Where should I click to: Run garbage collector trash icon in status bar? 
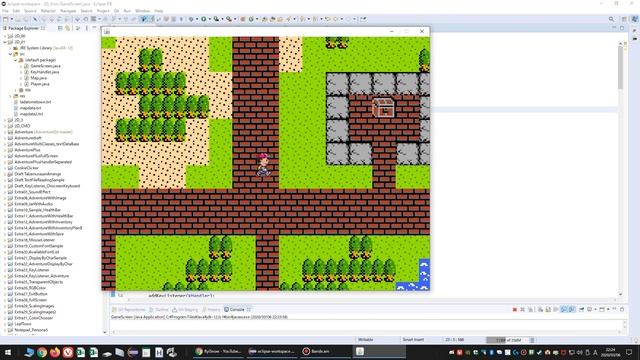[532, 340]
